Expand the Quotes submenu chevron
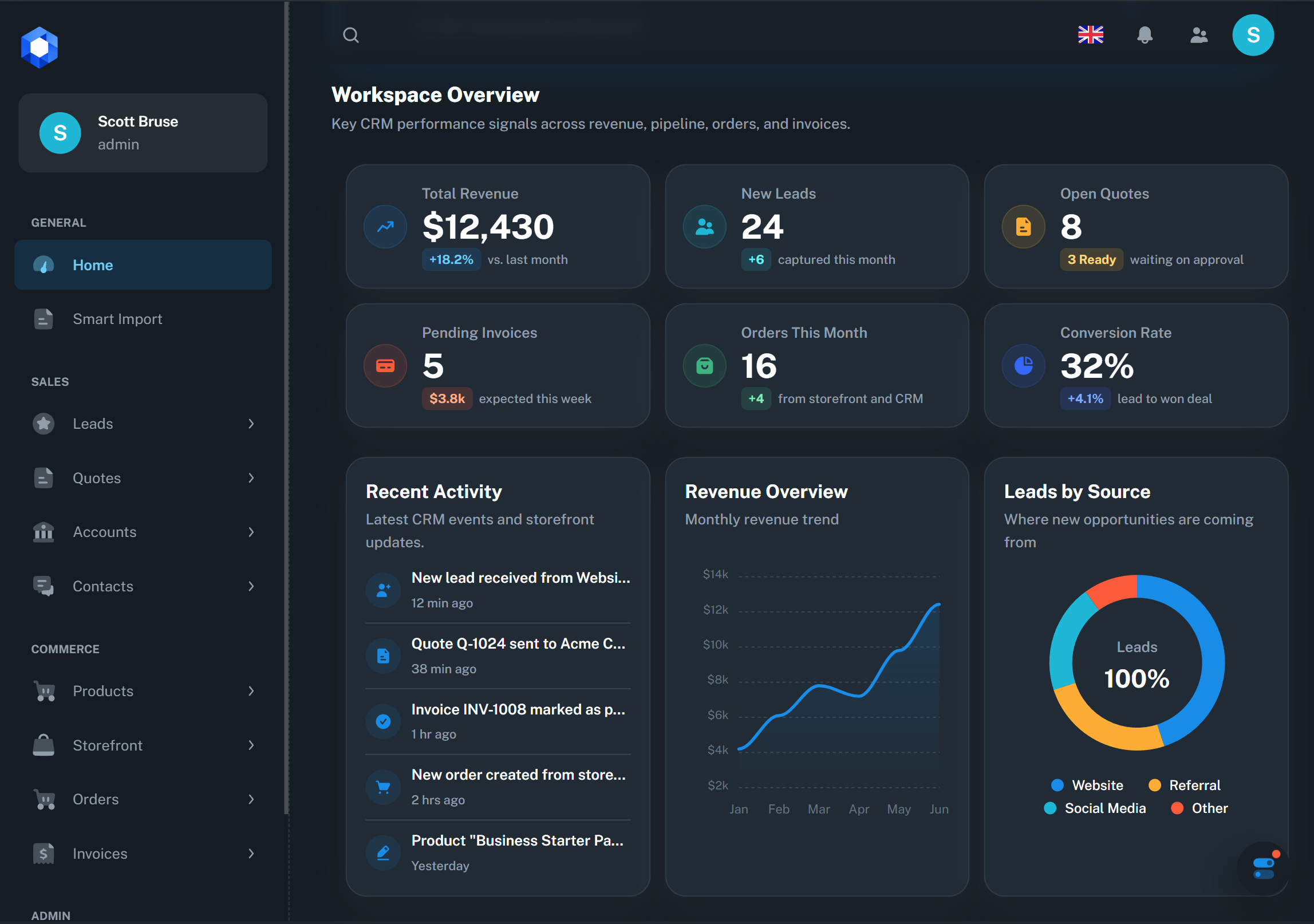Screen dimensions: 1314x924 click(251, 478)
